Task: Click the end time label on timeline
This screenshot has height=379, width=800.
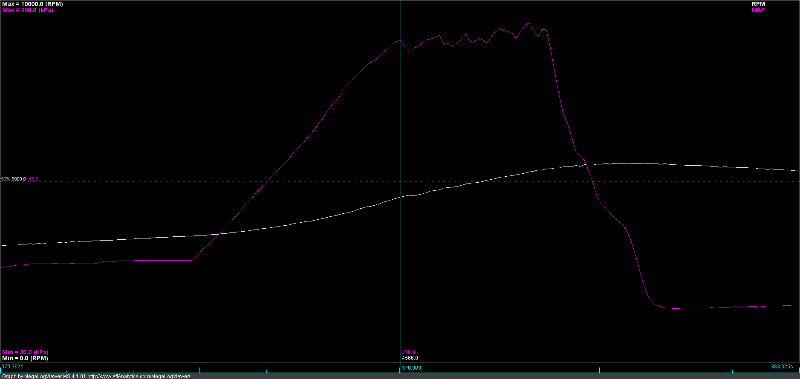Action: click(782, 366)
